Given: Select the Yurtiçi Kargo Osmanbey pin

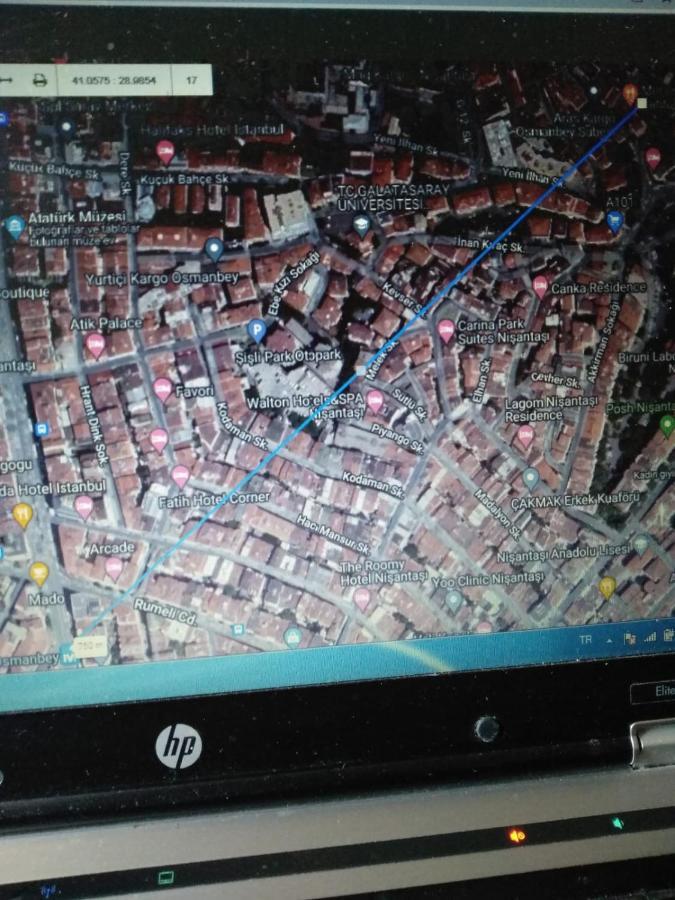Looking at the screenshot, I should coord(214,250).
